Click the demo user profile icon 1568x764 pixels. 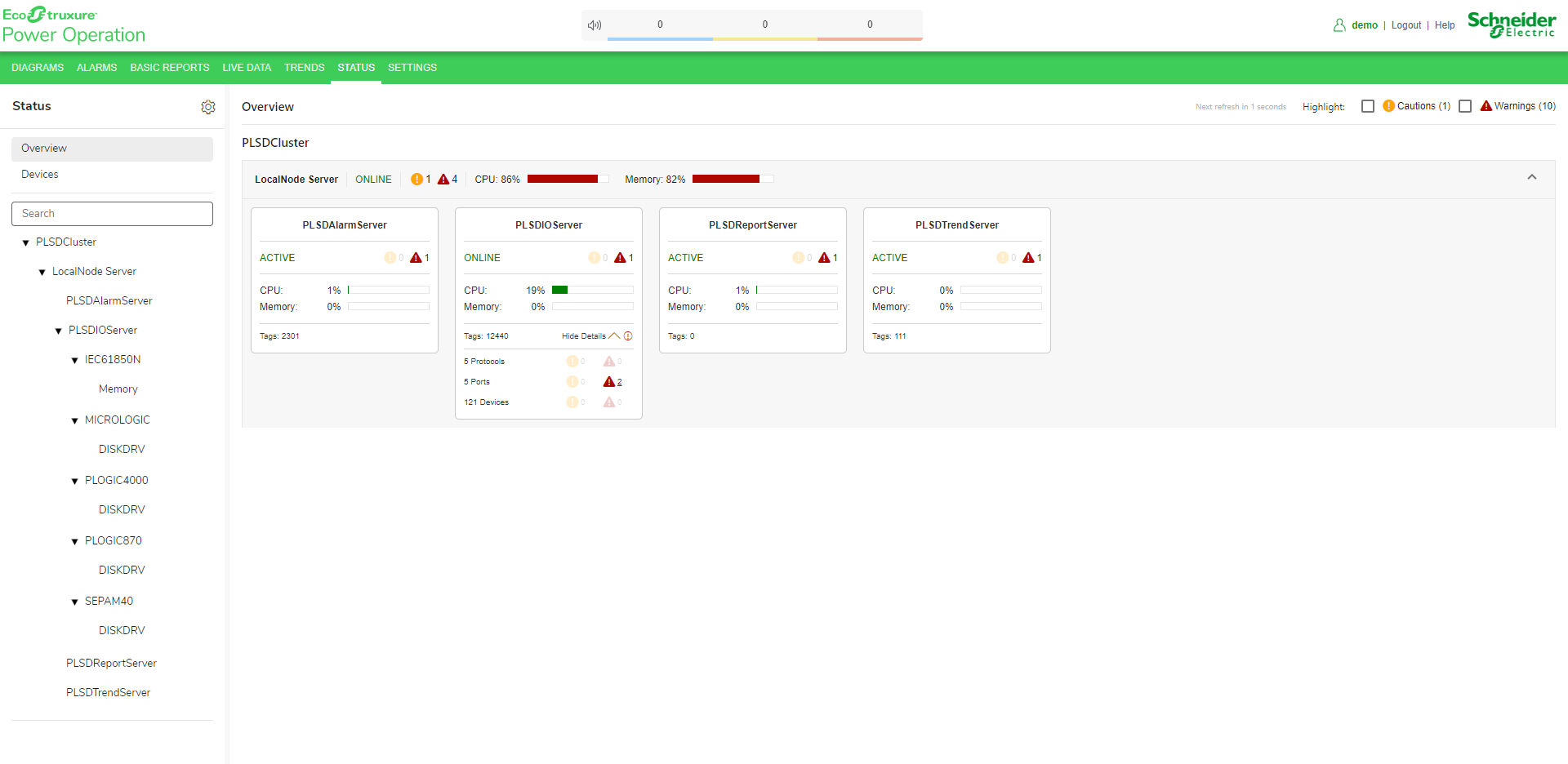(x=1339, y=25)
